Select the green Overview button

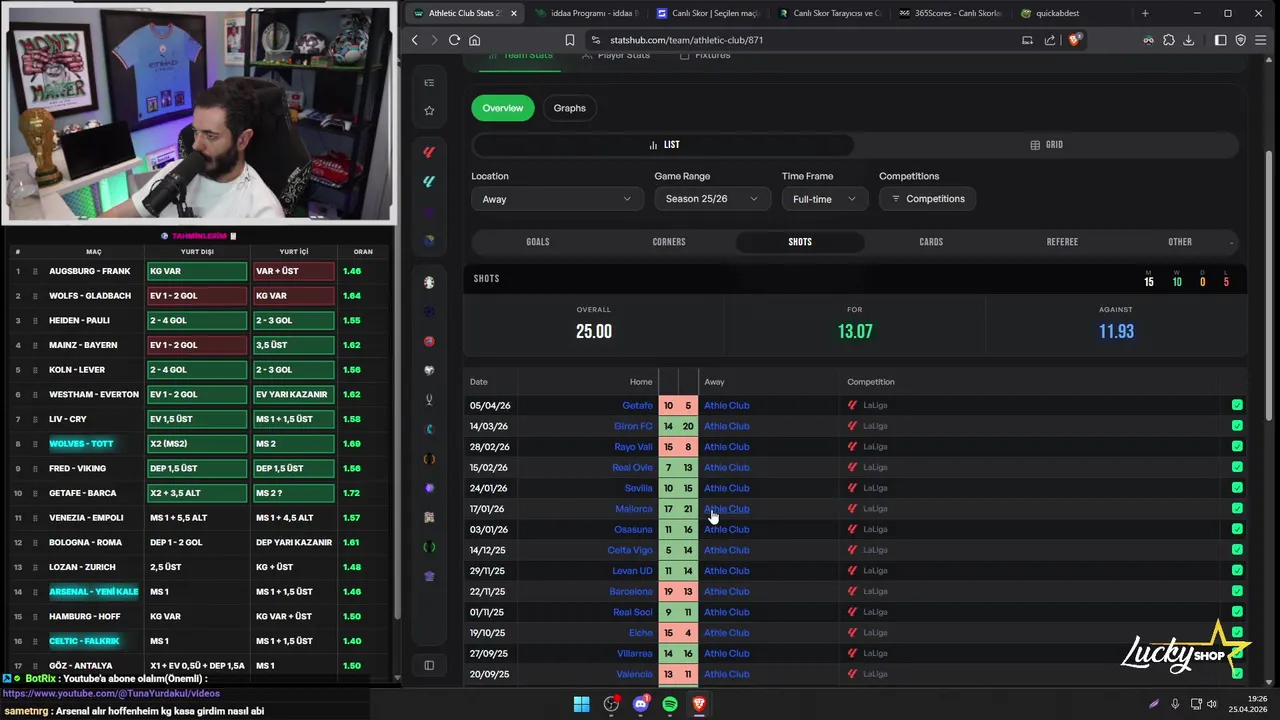click(x=503, y=108)
